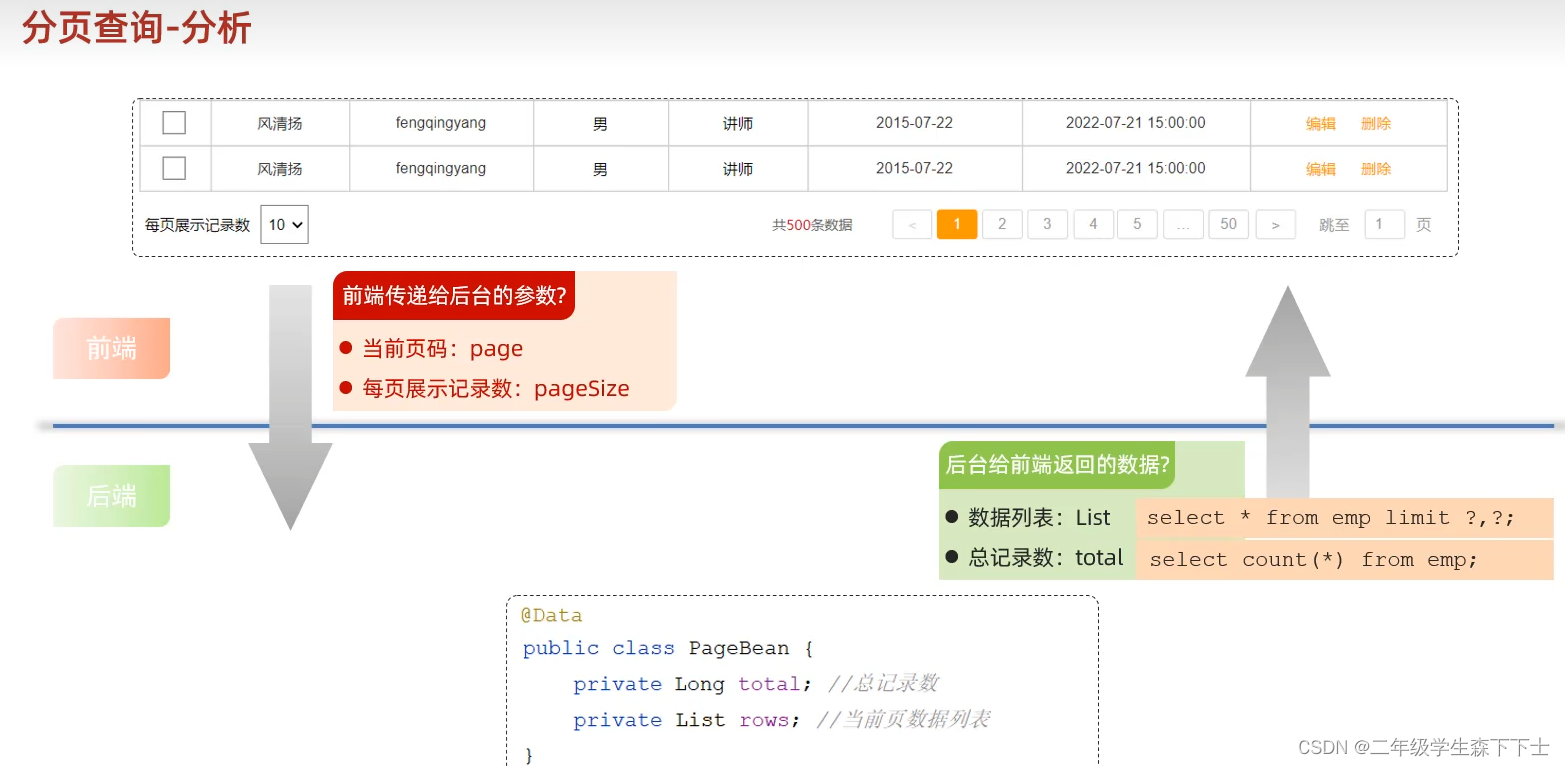This screenshot has height=766, width=1565.
Task: Click 2015-07-22 date cell in second row
Action: tap(915, 168)
